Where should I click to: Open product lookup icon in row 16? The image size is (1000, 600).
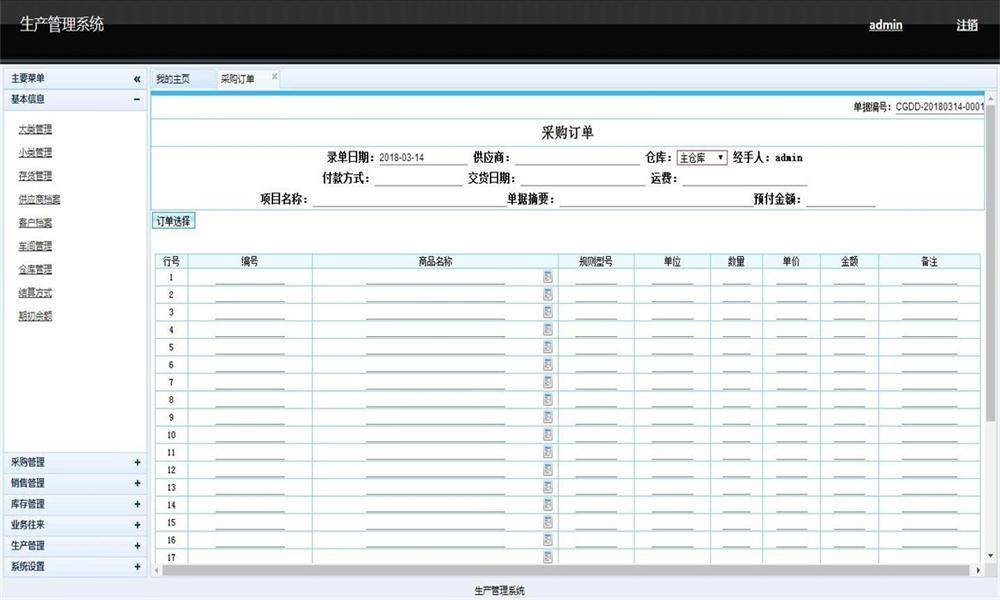547,540
